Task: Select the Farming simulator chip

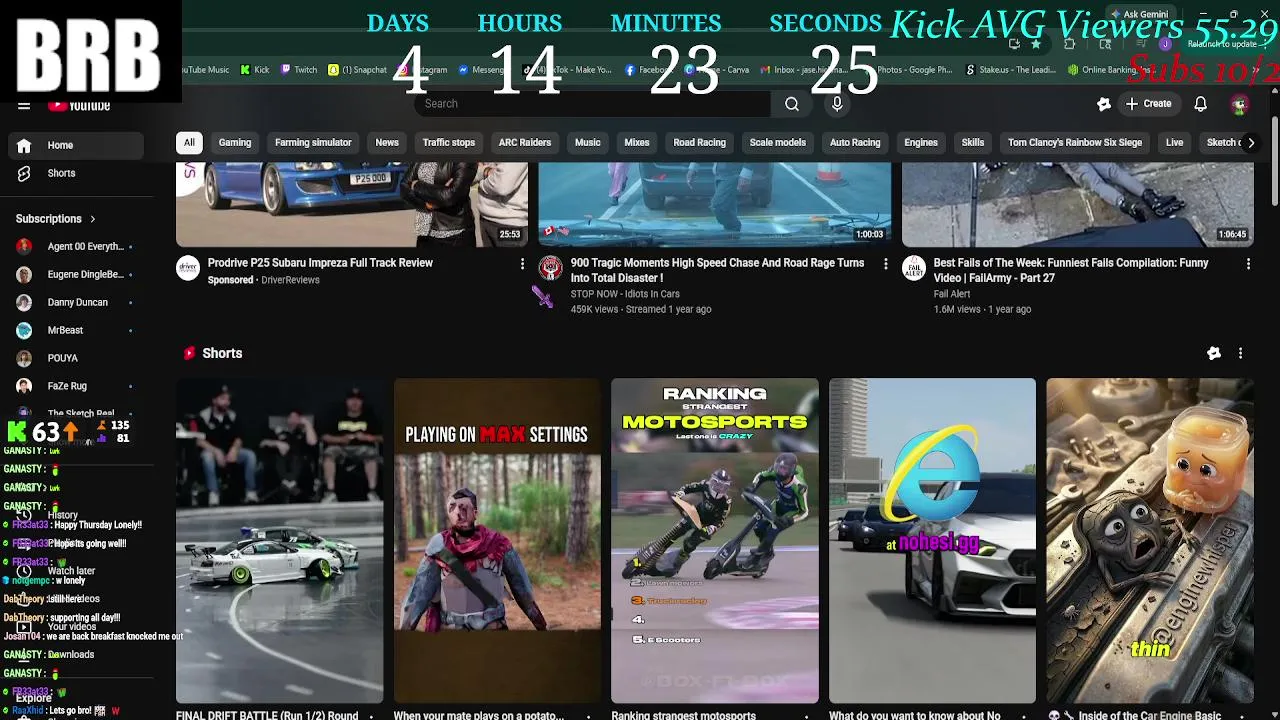Action: [313, 143]
